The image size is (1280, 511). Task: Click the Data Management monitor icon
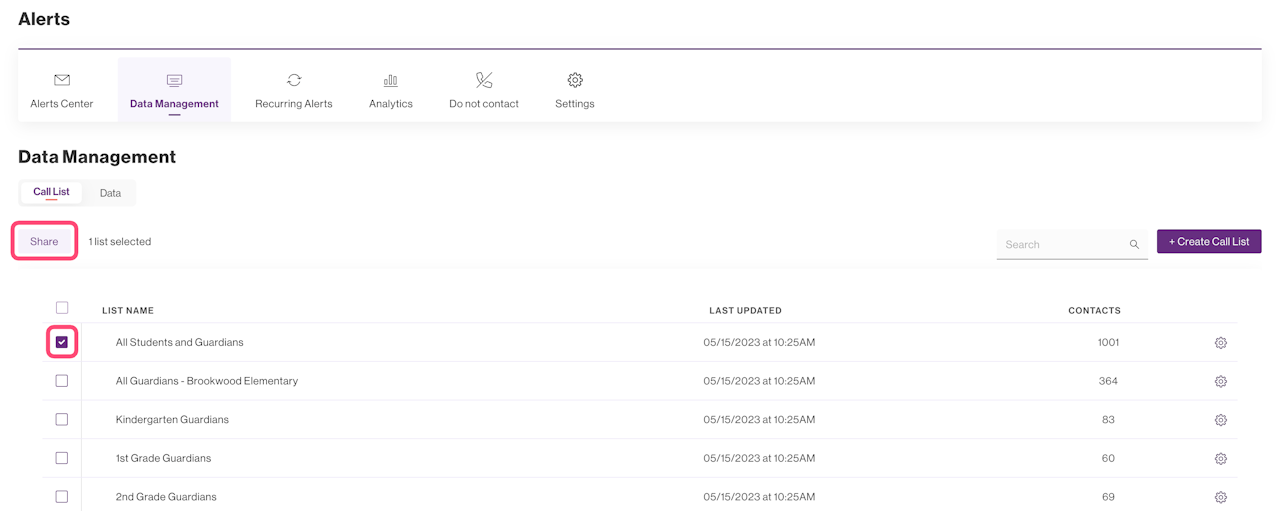click(x=174, y=80)
